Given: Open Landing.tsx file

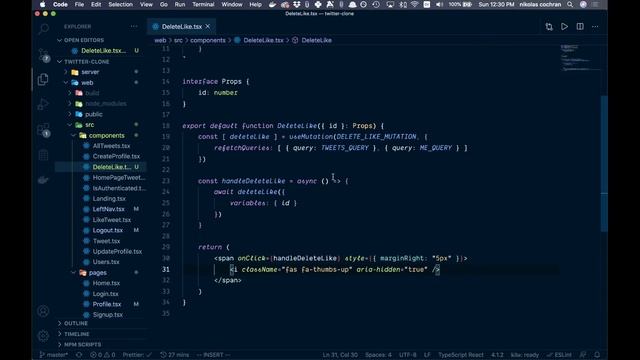Looking at the screenshot, I should (x=109, y=199).
